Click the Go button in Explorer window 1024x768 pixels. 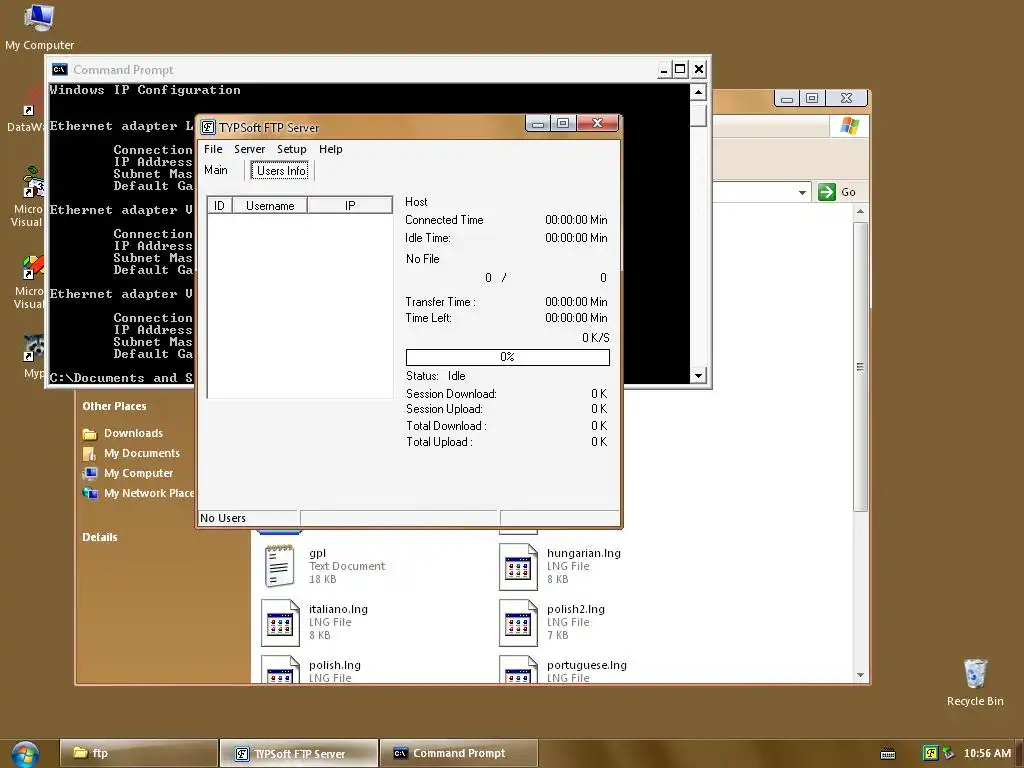837,192
